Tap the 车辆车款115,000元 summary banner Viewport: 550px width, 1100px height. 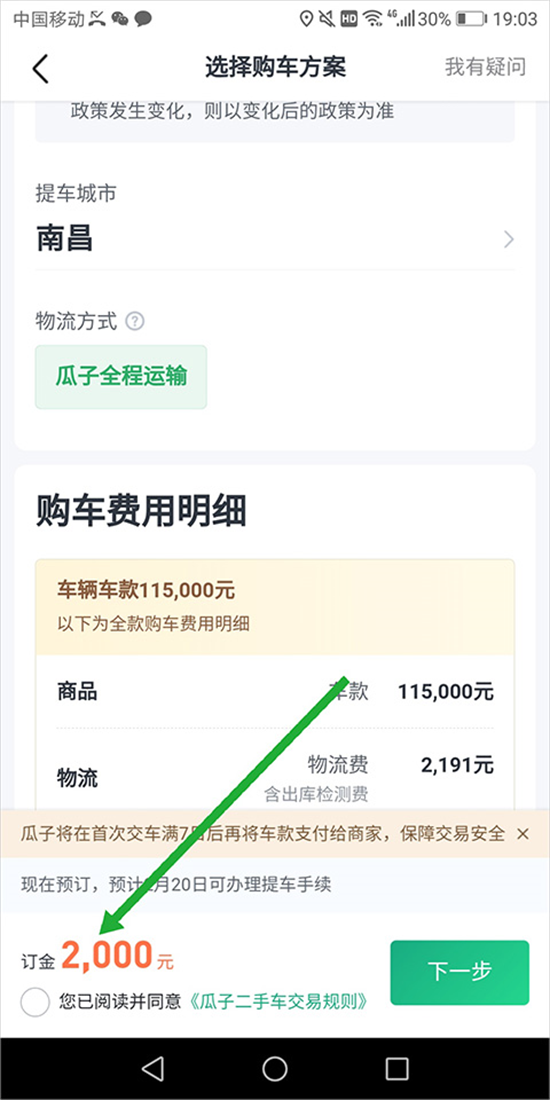pos(275,607)
